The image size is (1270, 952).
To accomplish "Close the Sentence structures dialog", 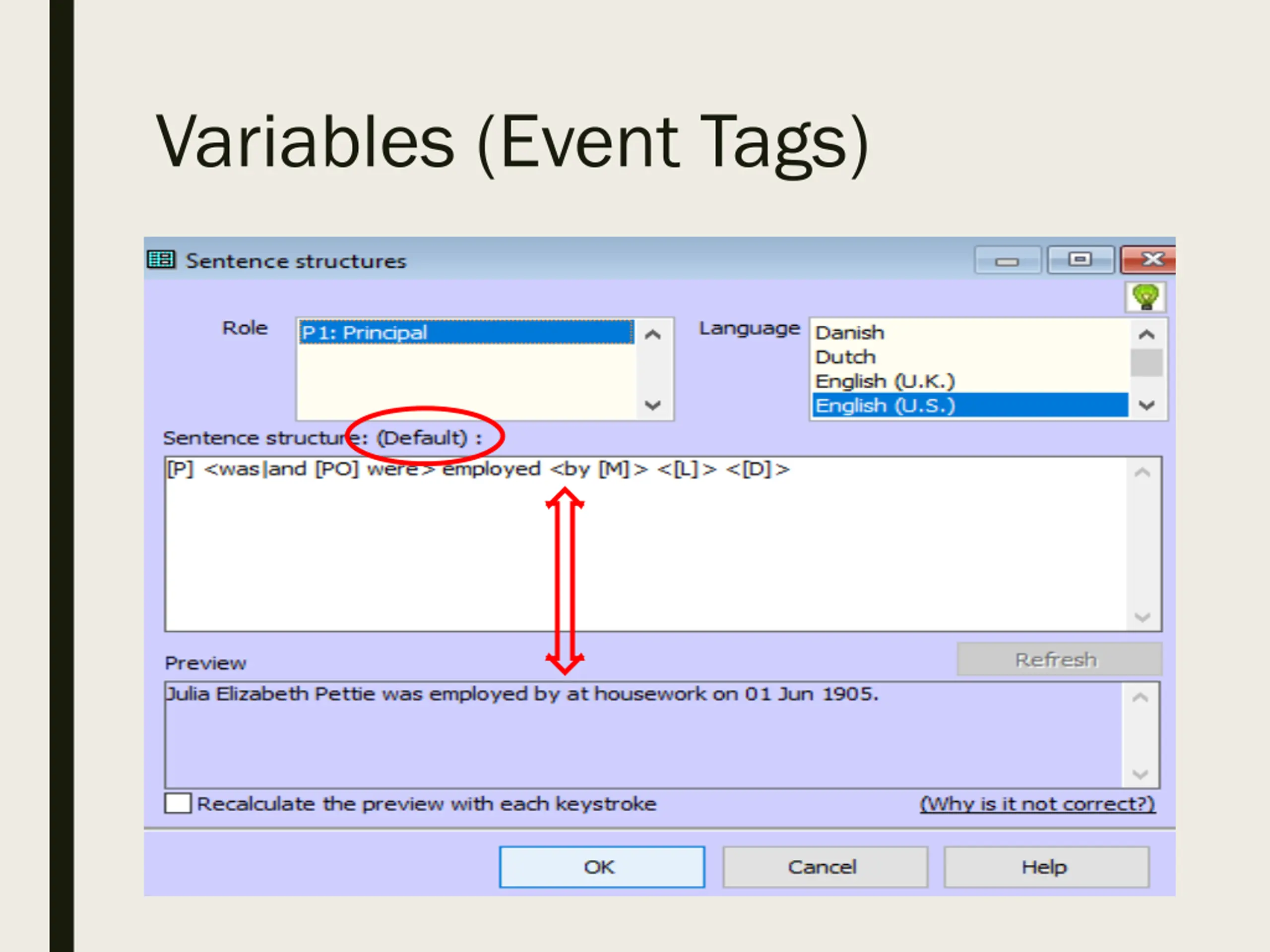I will (1149, 260).
